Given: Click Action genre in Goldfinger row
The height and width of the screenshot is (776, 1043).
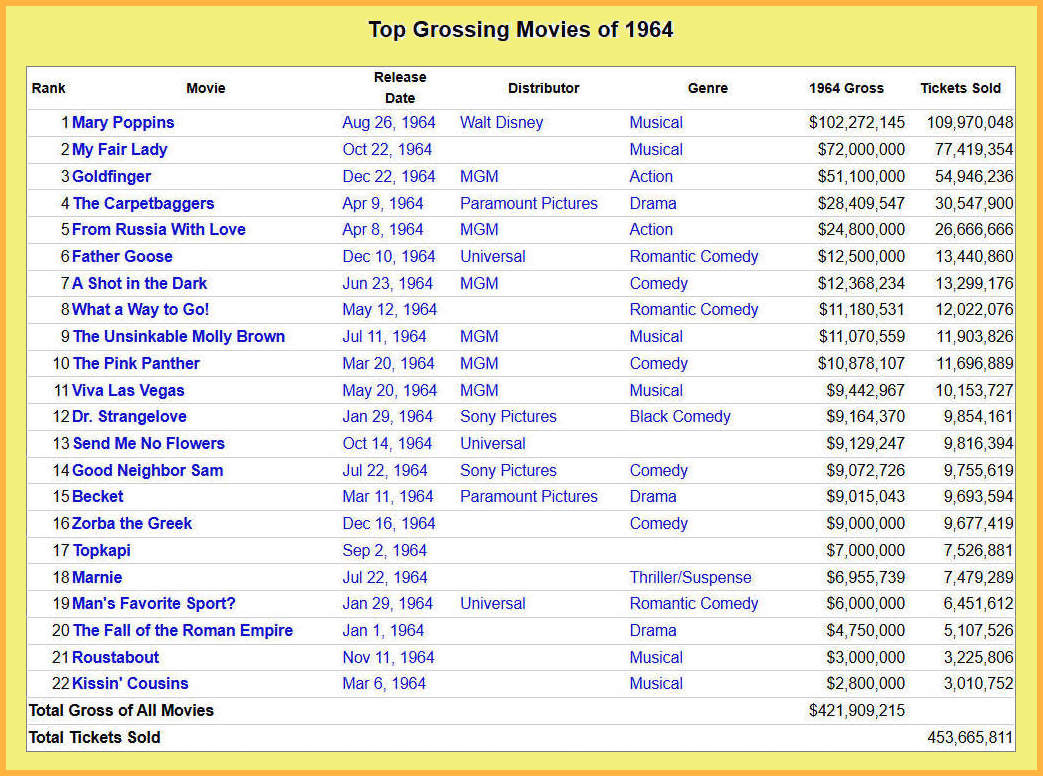Looking at the screenshot, I should [x=651, y=176].
